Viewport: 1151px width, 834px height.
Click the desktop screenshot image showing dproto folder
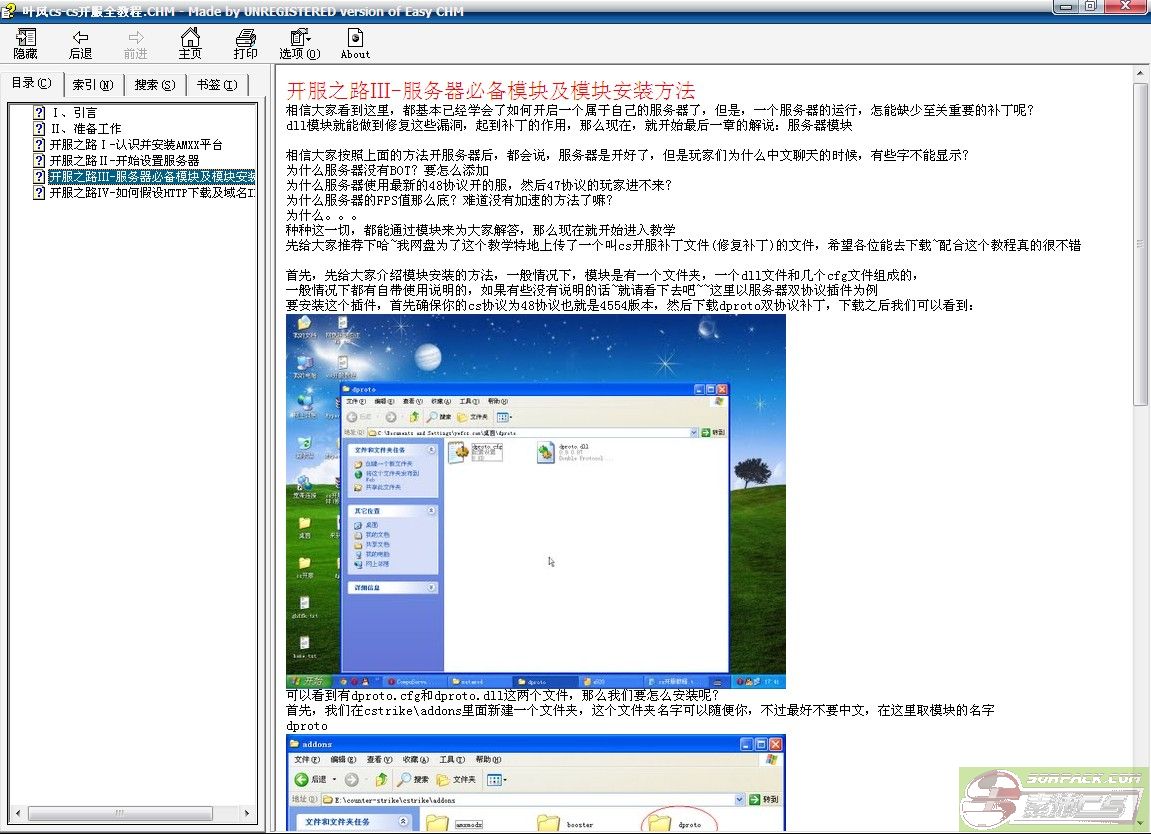[x=535, y=500]
